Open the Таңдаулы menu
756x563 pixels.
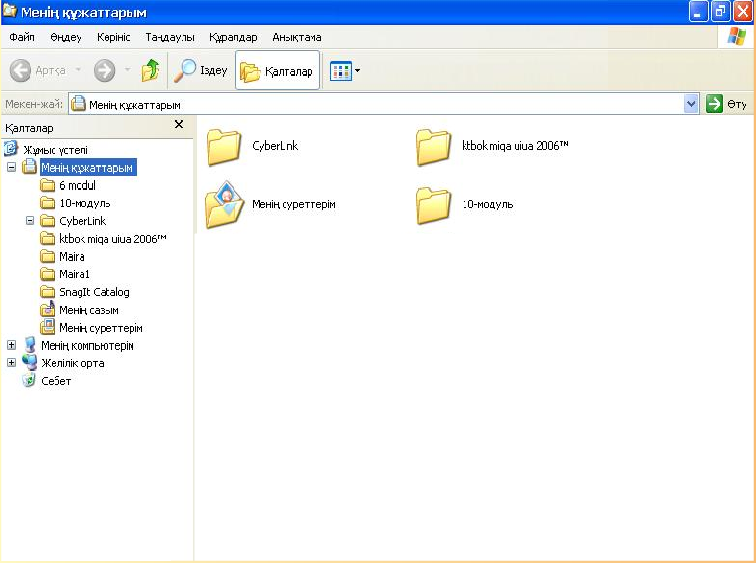coord(170,37)
